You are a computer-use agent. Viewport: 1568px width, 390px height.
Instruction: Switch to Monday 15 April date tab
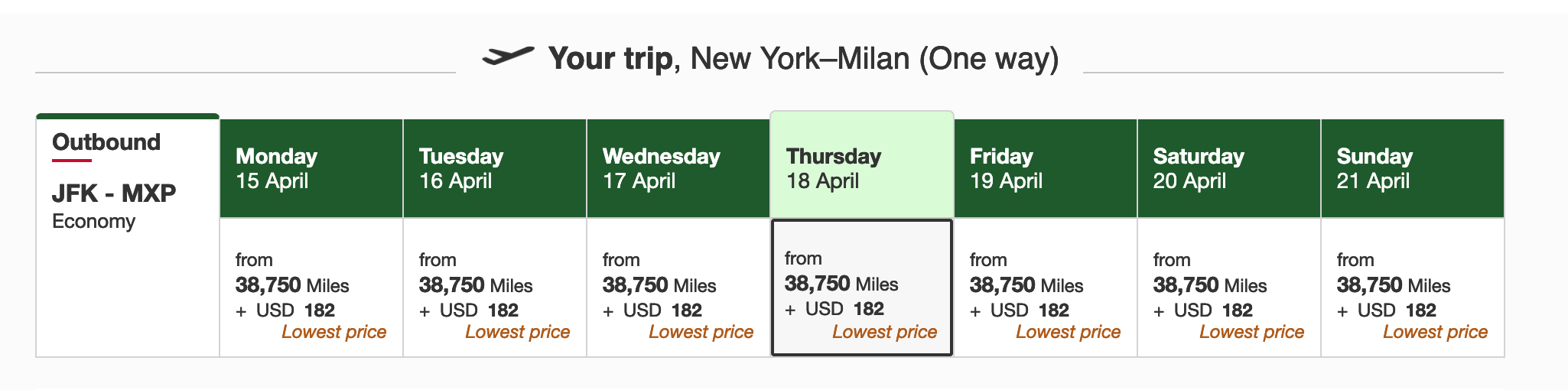(x=311, y=168)
